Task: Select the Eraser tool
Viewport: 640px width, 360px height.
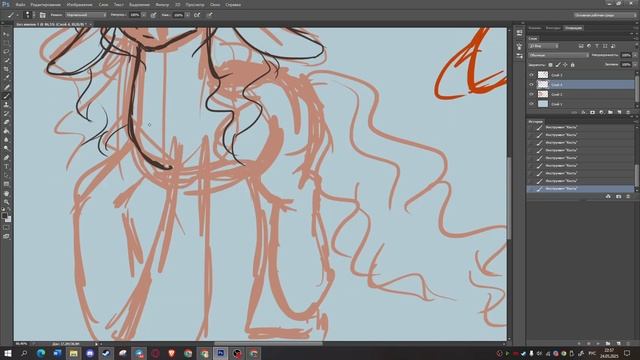Action: tap(6, 122)
